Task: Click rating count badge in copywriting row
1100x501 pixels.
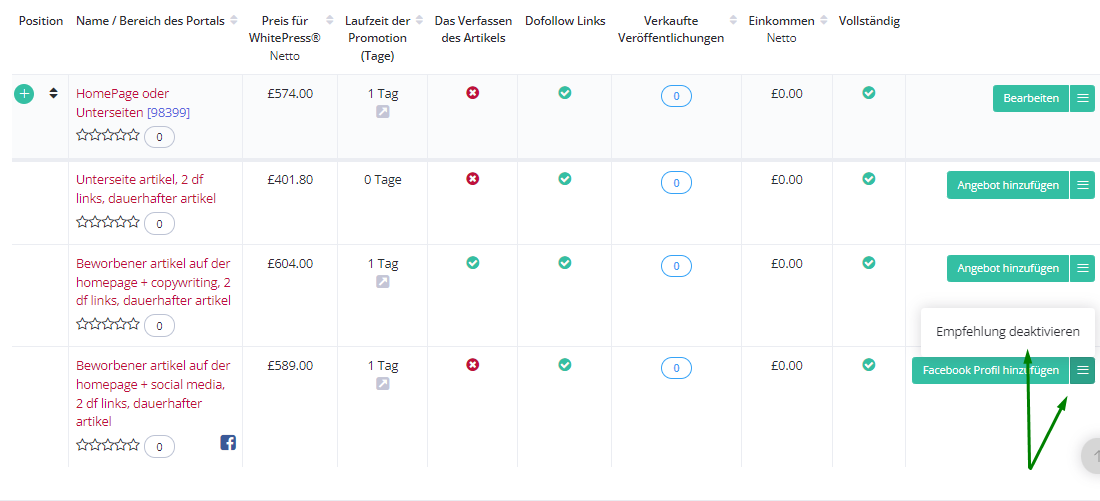Action: point(159,326)
